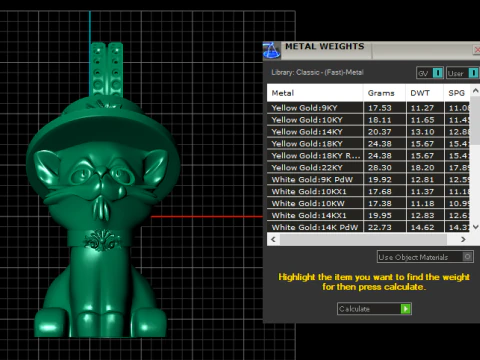Click the Calculate button
480x360 pixels.
pos(374,309)
